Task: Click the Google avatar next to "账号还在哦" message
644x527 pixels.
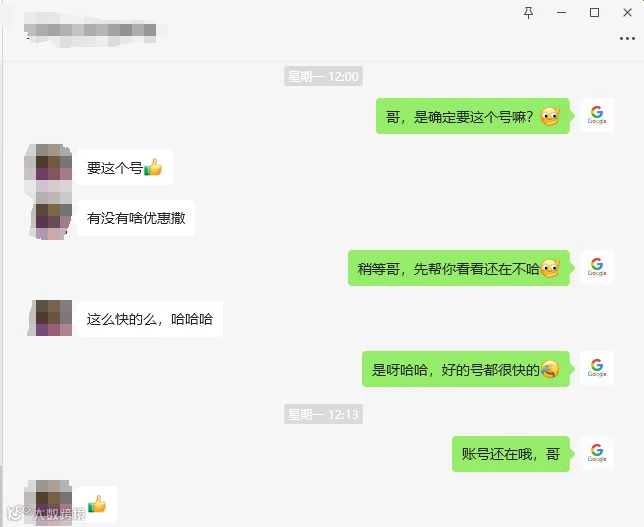Action: pyautogui.click(x=597, y=453)
